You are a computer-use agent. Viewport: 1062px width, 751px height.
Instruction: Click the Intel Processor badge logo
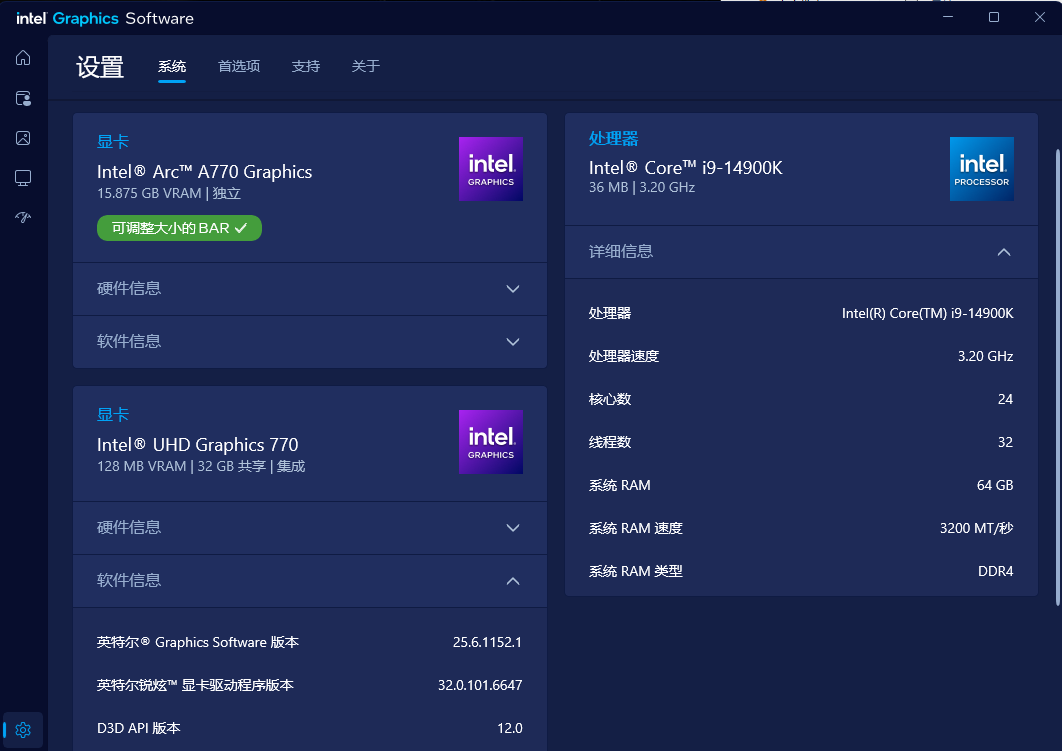pyautogui.click(x=981, y=169)
